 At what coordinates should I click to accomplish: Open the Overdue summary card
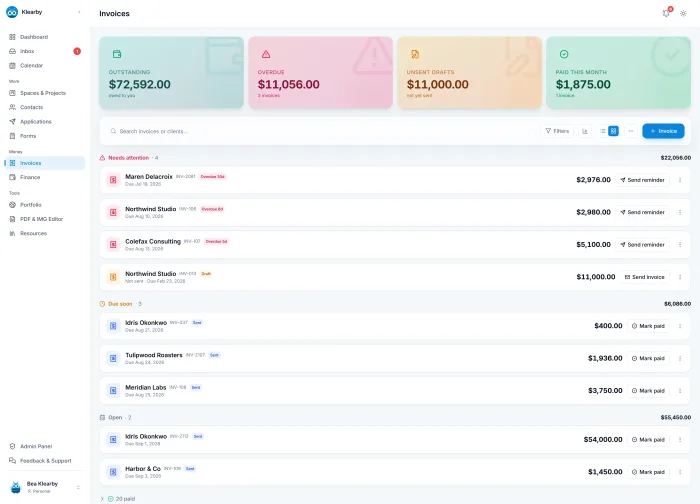(321, 72)
